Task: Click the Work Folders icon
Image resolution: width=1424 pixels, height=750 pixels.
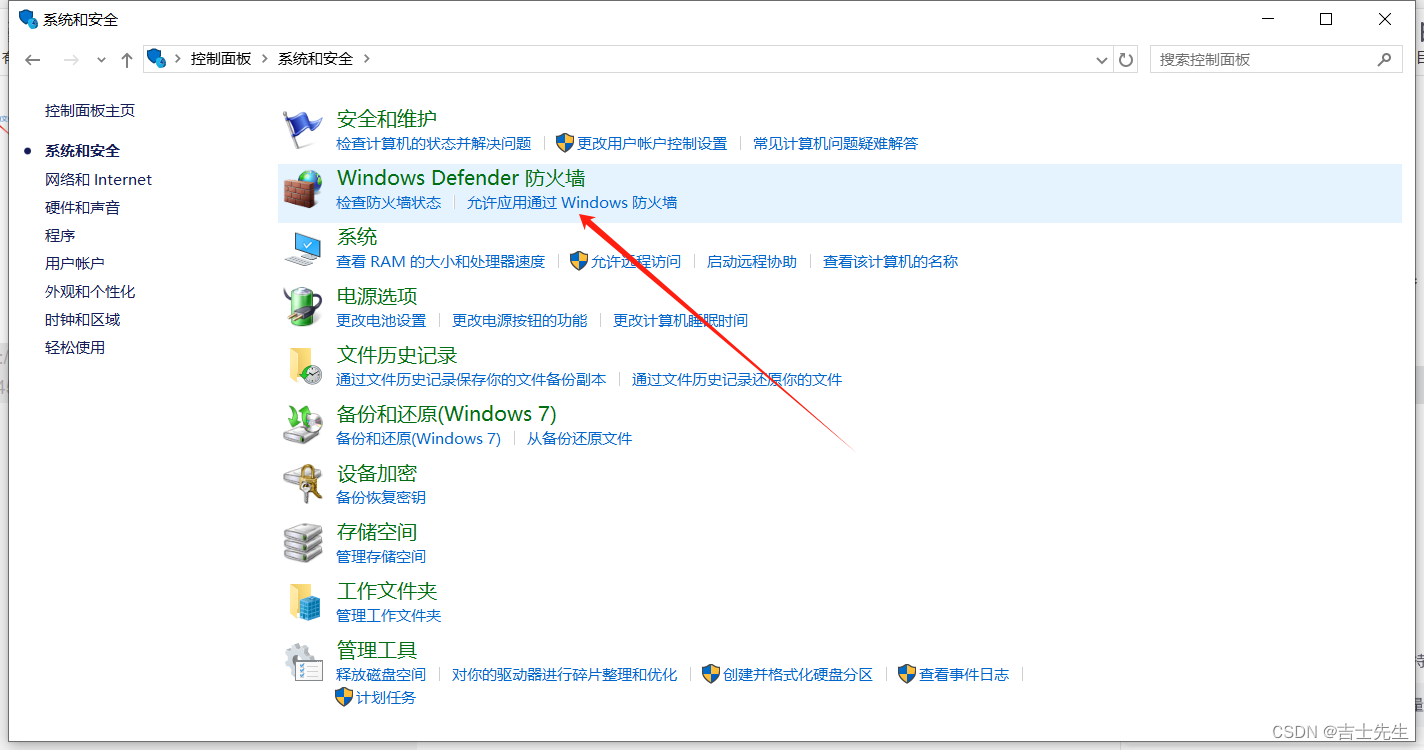Action: pos(303,602)
